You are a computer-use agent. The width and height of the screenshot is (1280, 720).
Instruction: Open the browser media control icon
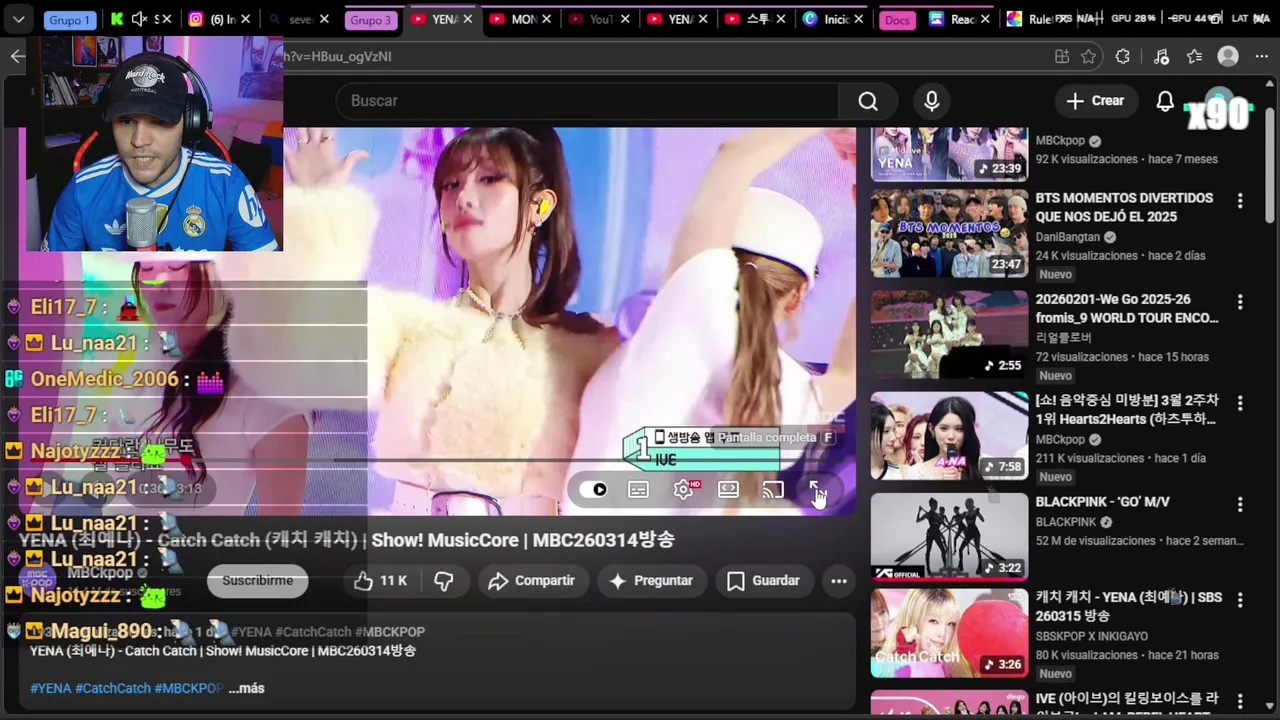(x=1161, y=57)
